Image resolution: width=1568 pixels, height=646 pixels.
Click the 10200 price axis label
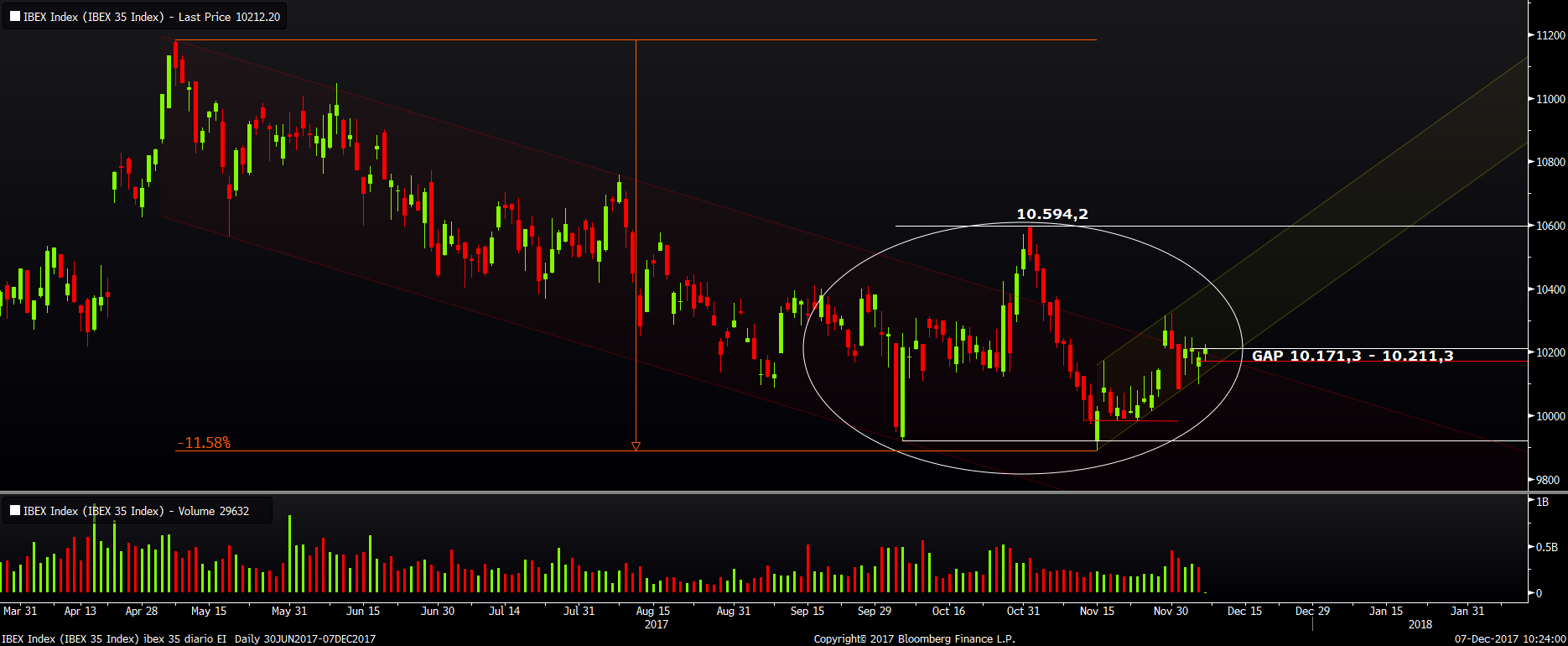(1550, 352)
